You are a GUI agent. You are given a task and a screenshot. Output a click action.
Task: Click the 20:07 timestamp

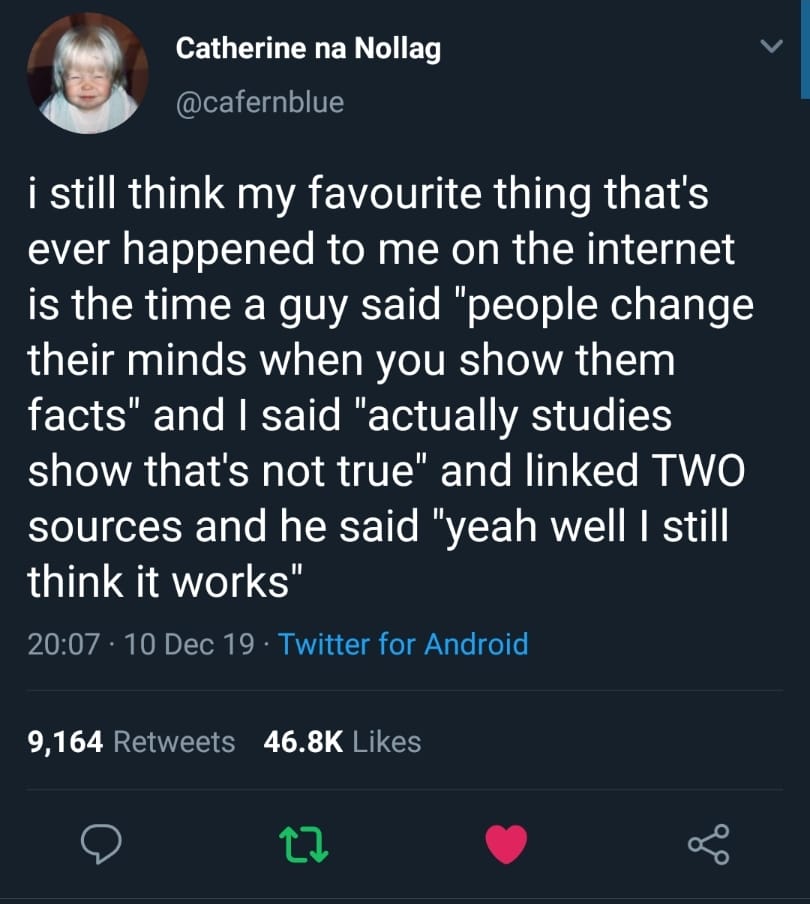tap(64, 643)
